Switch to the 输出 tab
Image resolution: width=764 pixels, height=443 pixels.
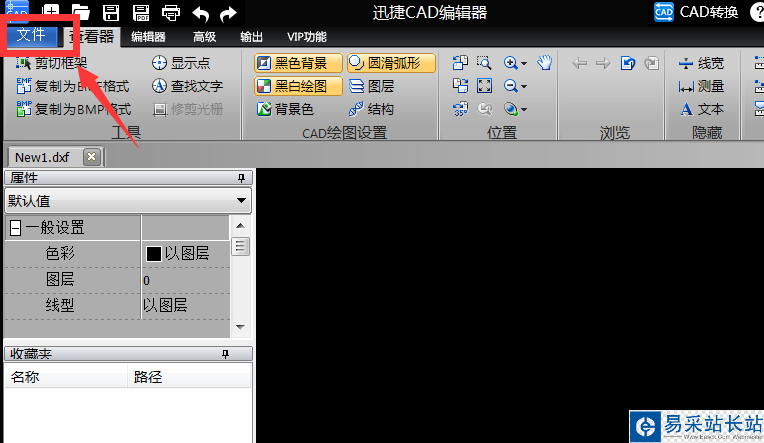point(251,37)
